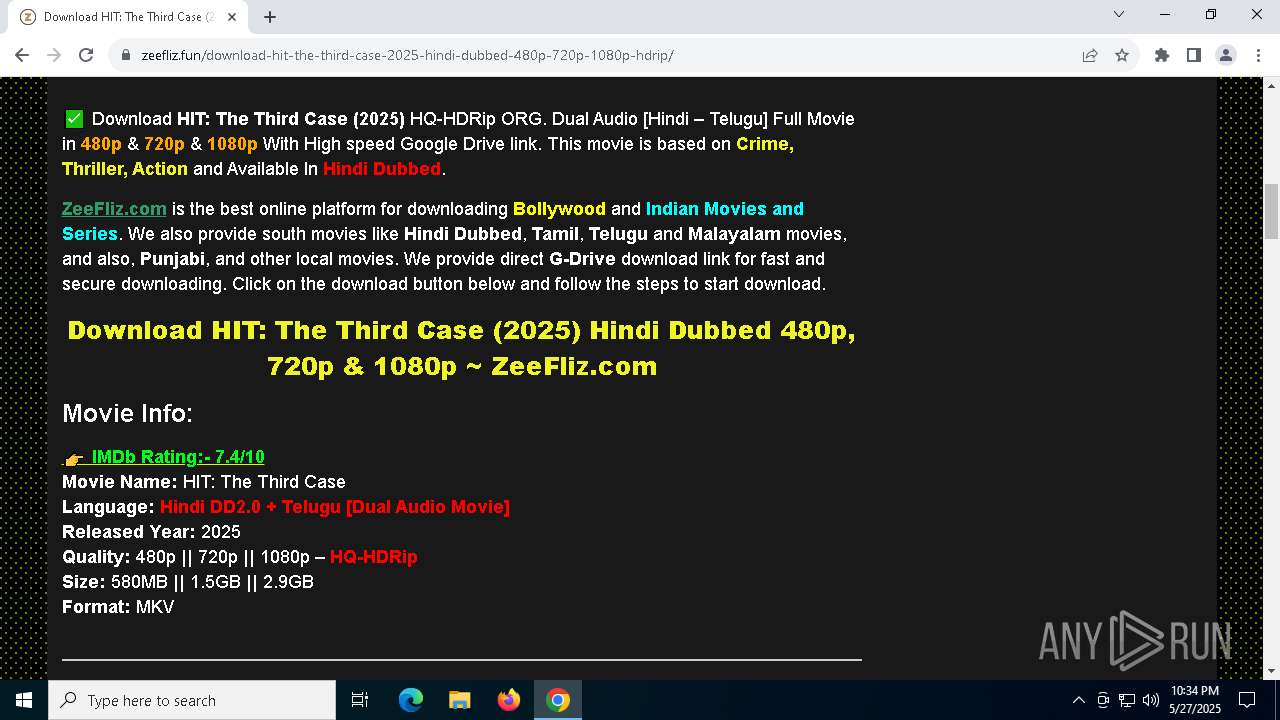Open the Windows Start menu
Screen dimensions: 1280x720
pos(24,700)
